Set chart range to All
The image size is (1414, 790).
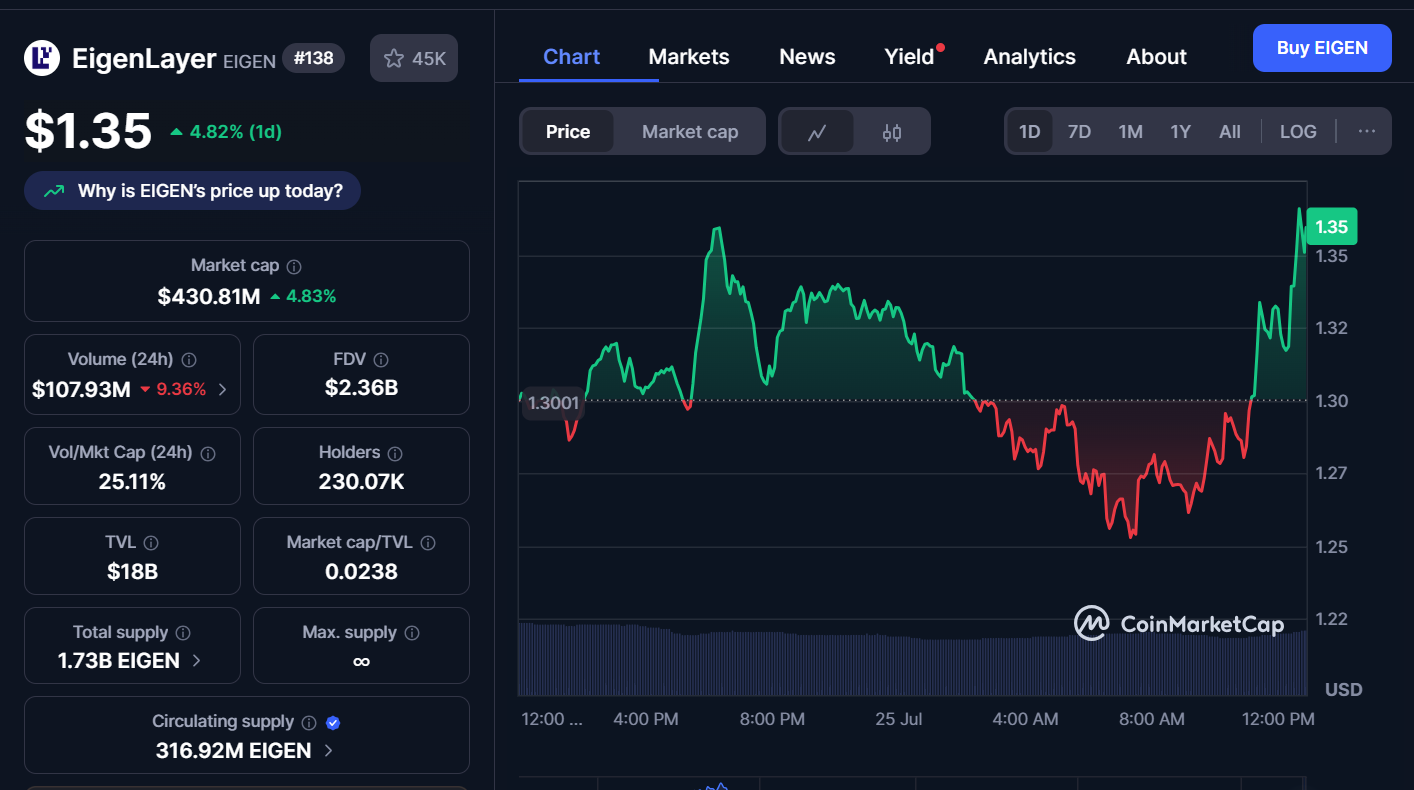point(1230,132)
